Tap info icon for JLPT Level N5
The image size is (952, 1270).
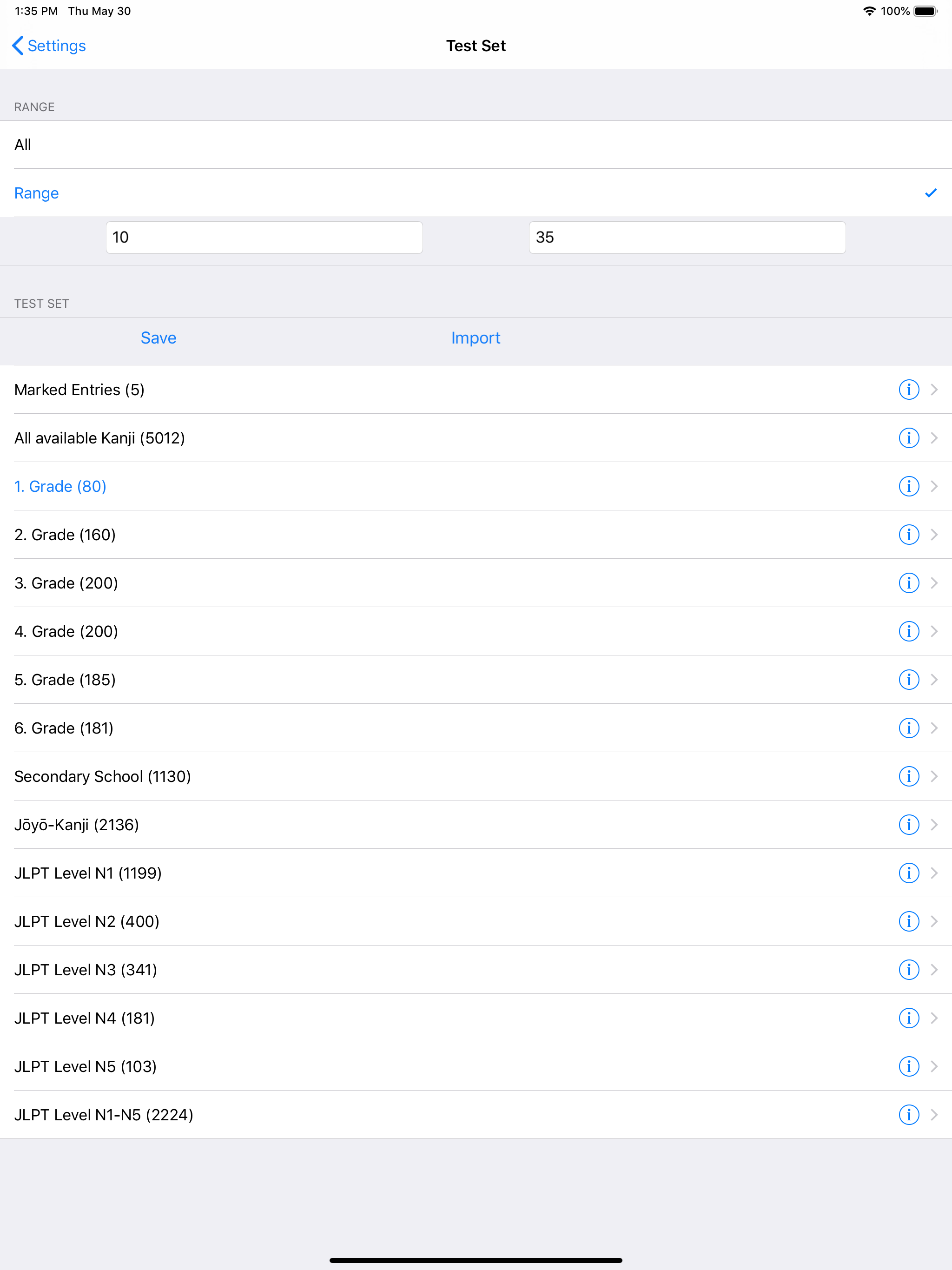click(x=908, y=1066)
